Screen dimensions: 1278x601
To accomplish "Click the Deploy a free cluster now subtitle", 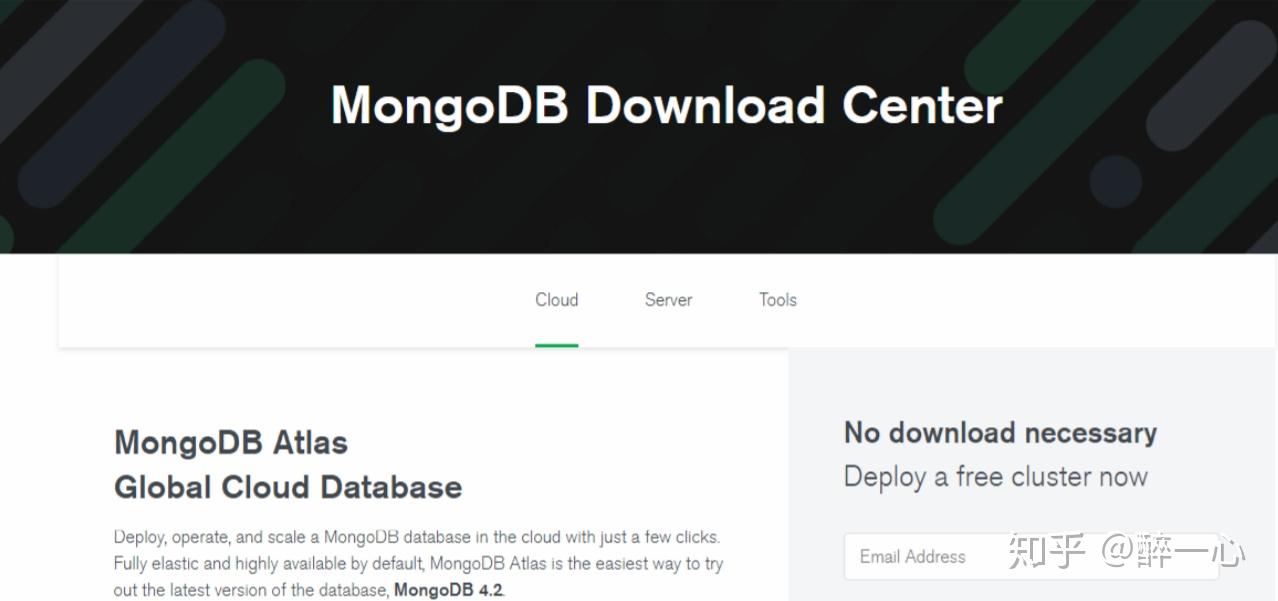I will 995,477.
